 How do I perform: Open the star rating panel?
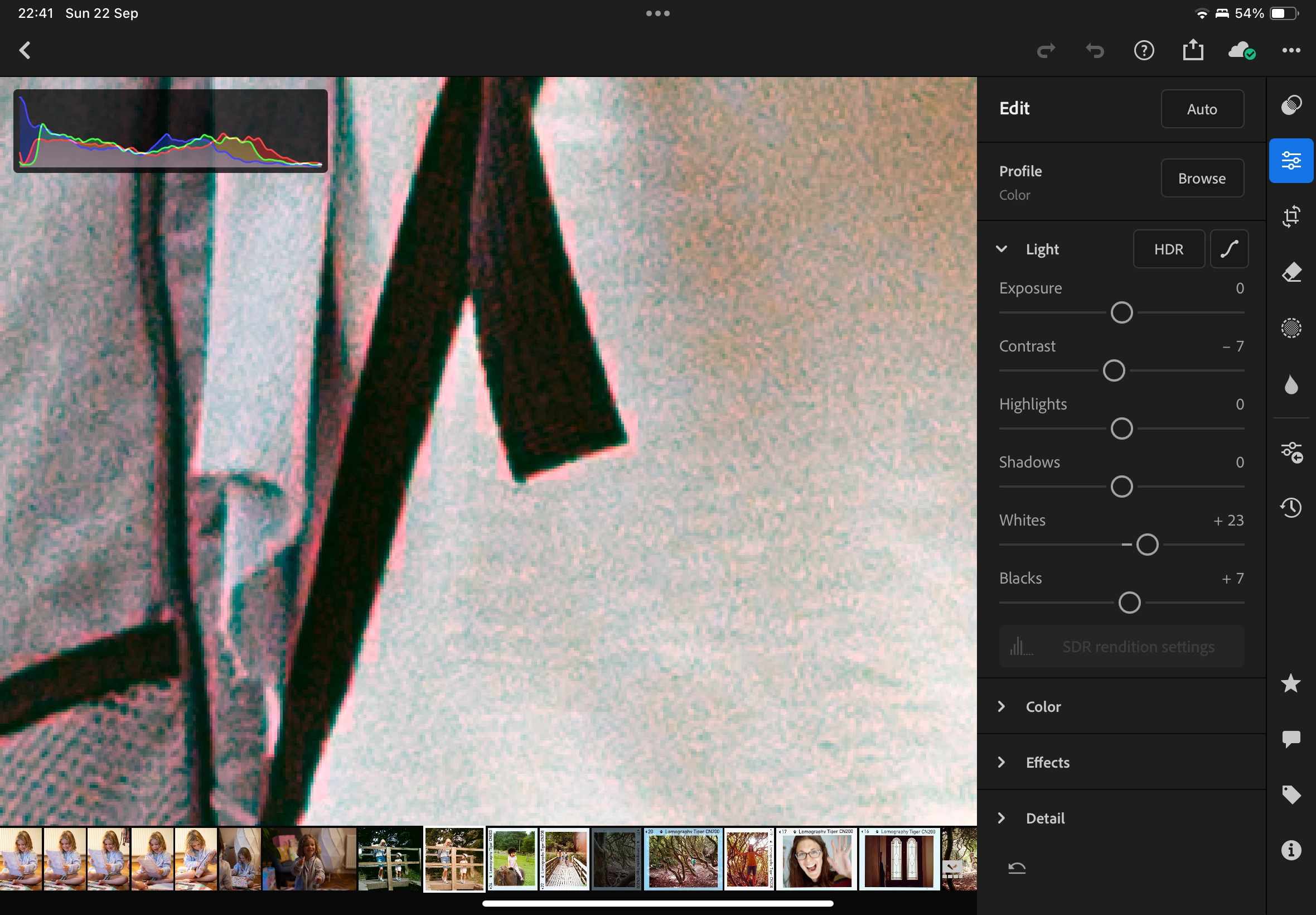1291,683
